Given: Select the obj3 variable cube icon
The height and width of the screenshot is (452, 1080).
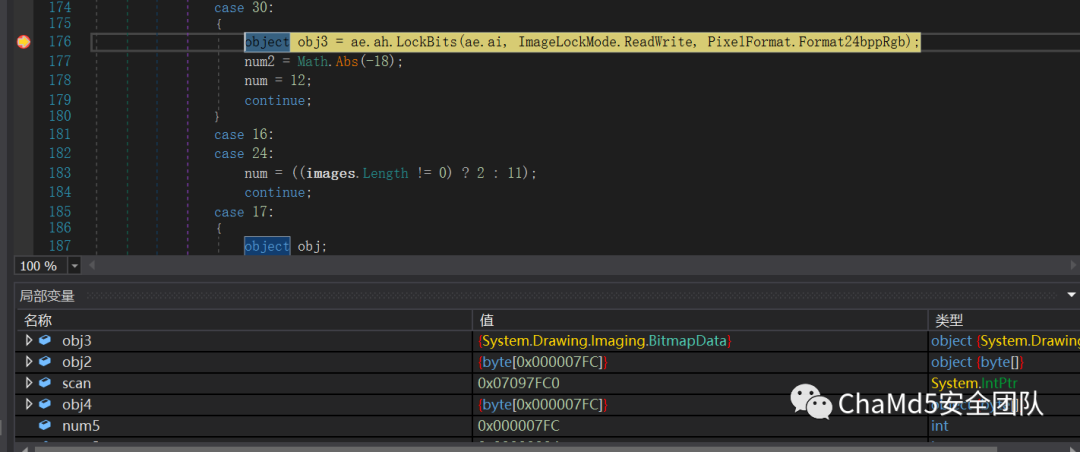Looking at the screenshot, I should tap(45, 340).
